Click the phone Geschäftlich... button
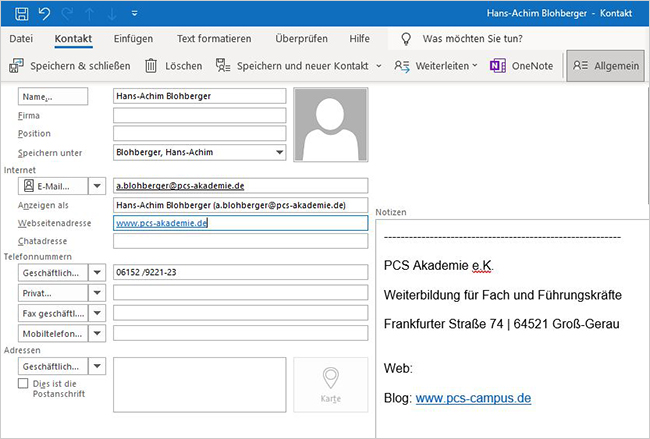The width and height of the screenshot is (650, 439). click(x=53, y=273)
